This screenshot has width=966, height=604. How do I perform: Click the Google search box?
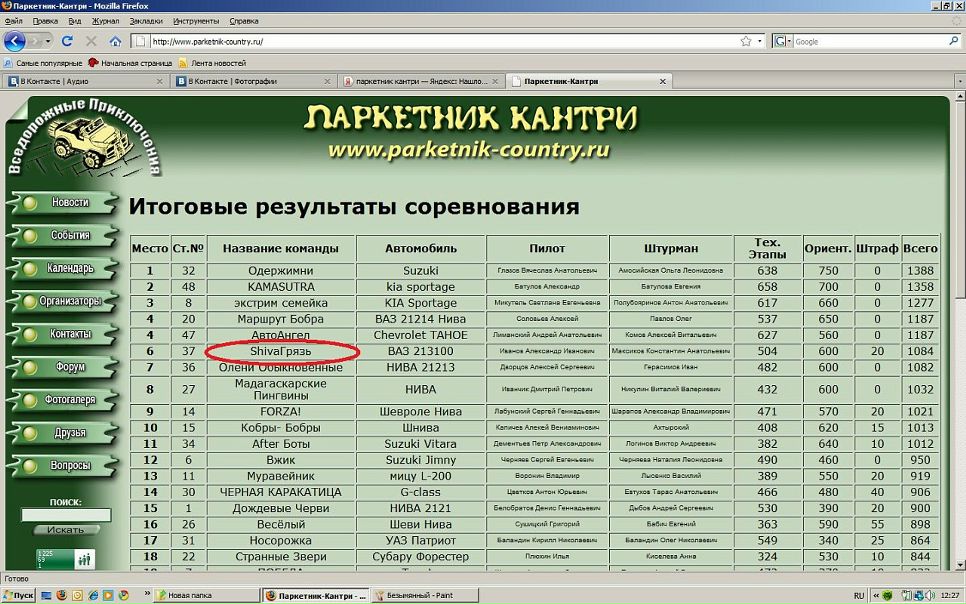coord(870,41)
